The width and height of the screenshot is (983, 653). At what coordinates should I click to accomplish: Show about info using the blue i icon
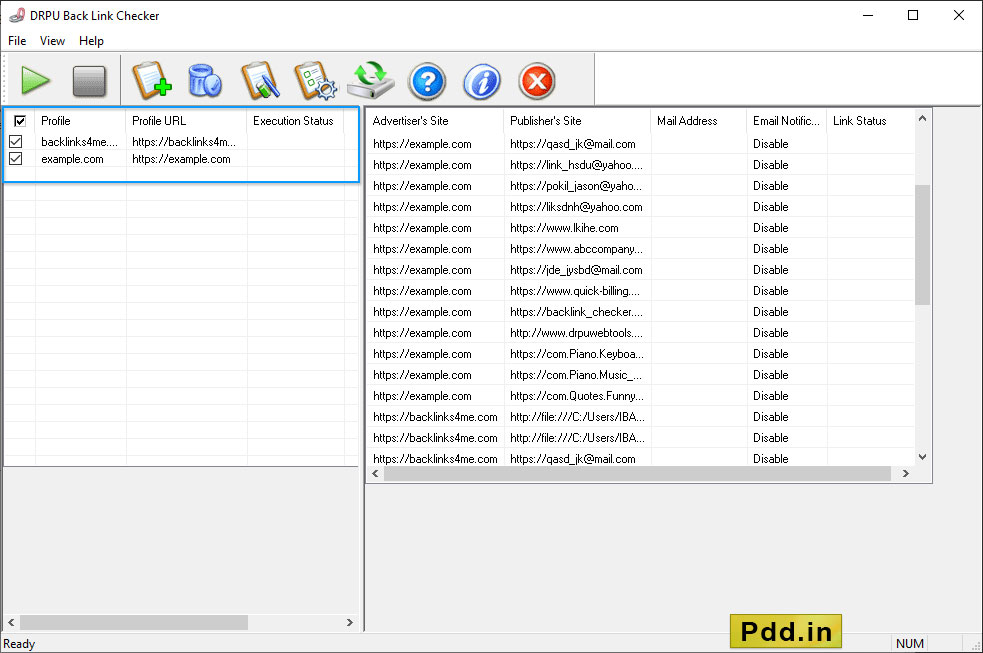pyautogui.click(x=481, y=81)
